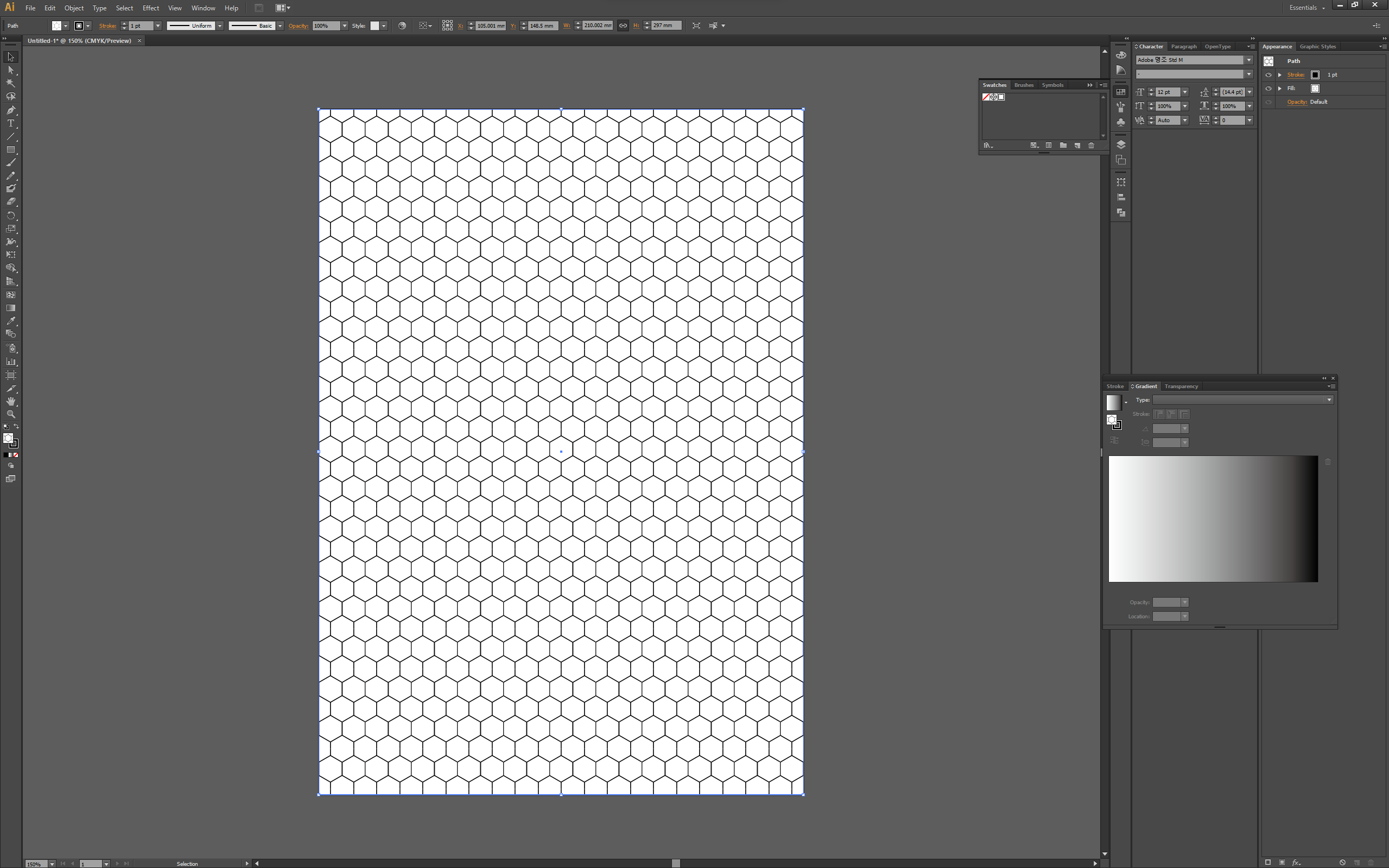
Task: Click the Eraser tool
Action: click(x=10, y=202)
